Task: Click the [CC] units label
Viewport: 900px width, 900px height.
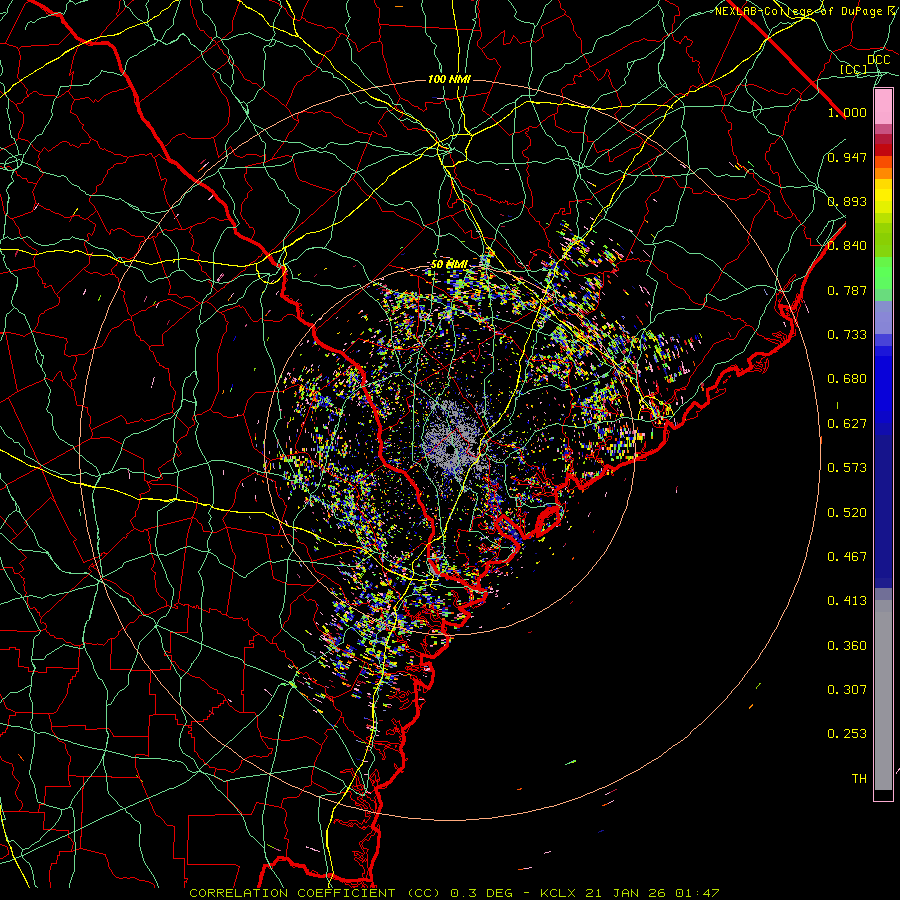Action: (x=854, y=69)
